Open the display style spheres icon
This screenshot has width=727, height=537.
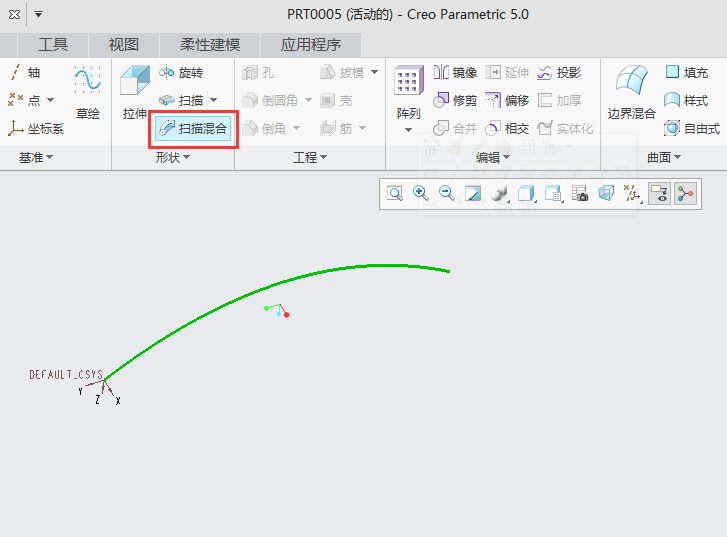tap(500, 193)
